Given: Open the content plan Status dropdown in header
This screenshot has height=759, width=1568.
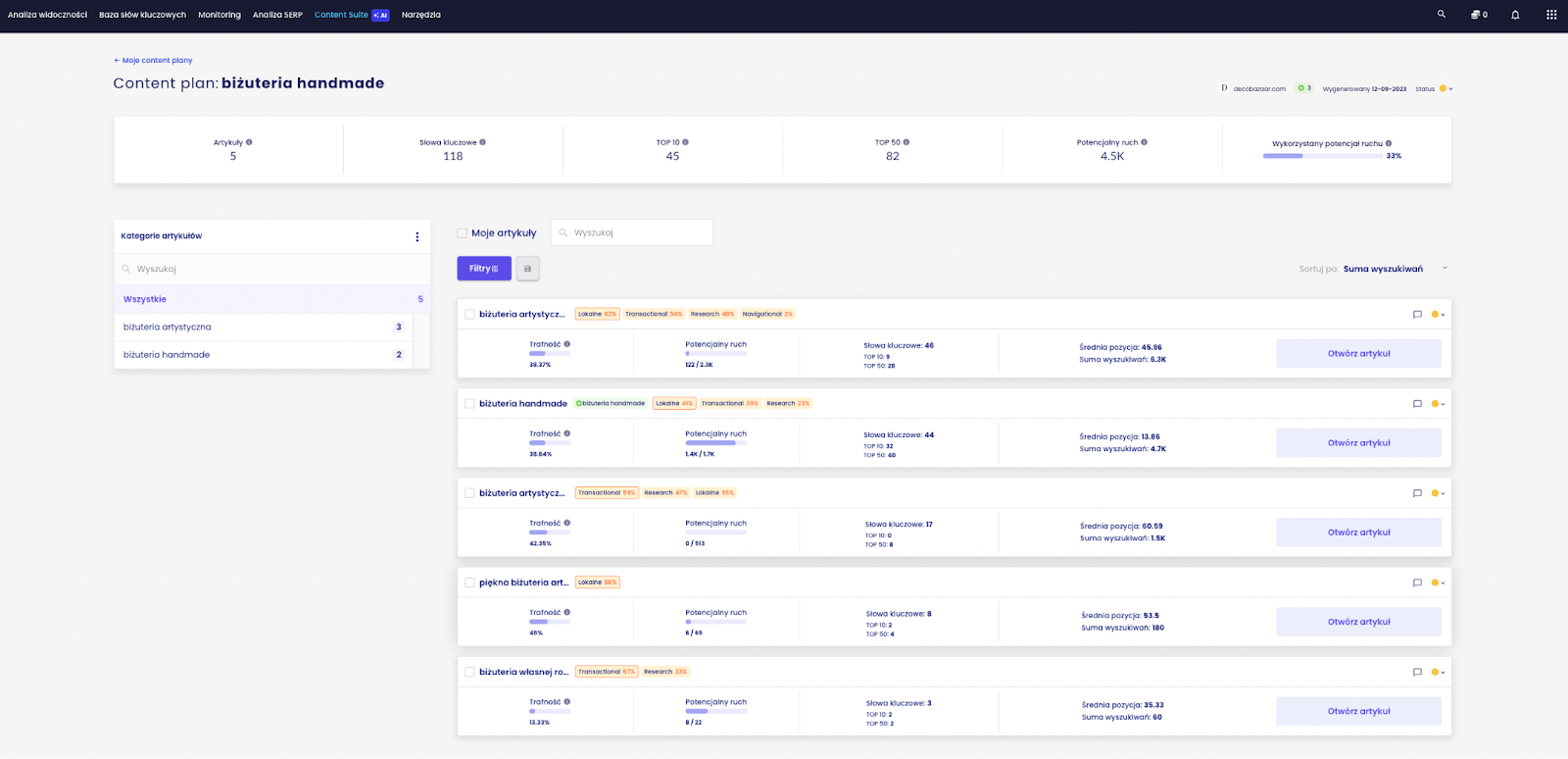Looking at the screenshot, I should pyautogui.click(x=1445, y=89).
